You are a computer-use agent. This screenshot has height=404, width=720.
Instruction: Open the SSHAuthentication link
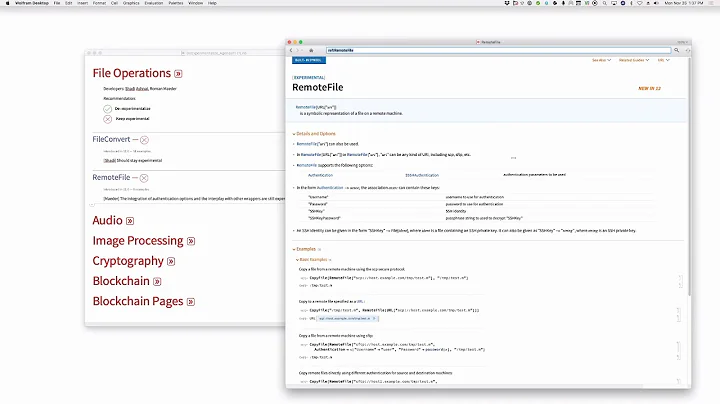pyautogui.click(x=422, y=175)
